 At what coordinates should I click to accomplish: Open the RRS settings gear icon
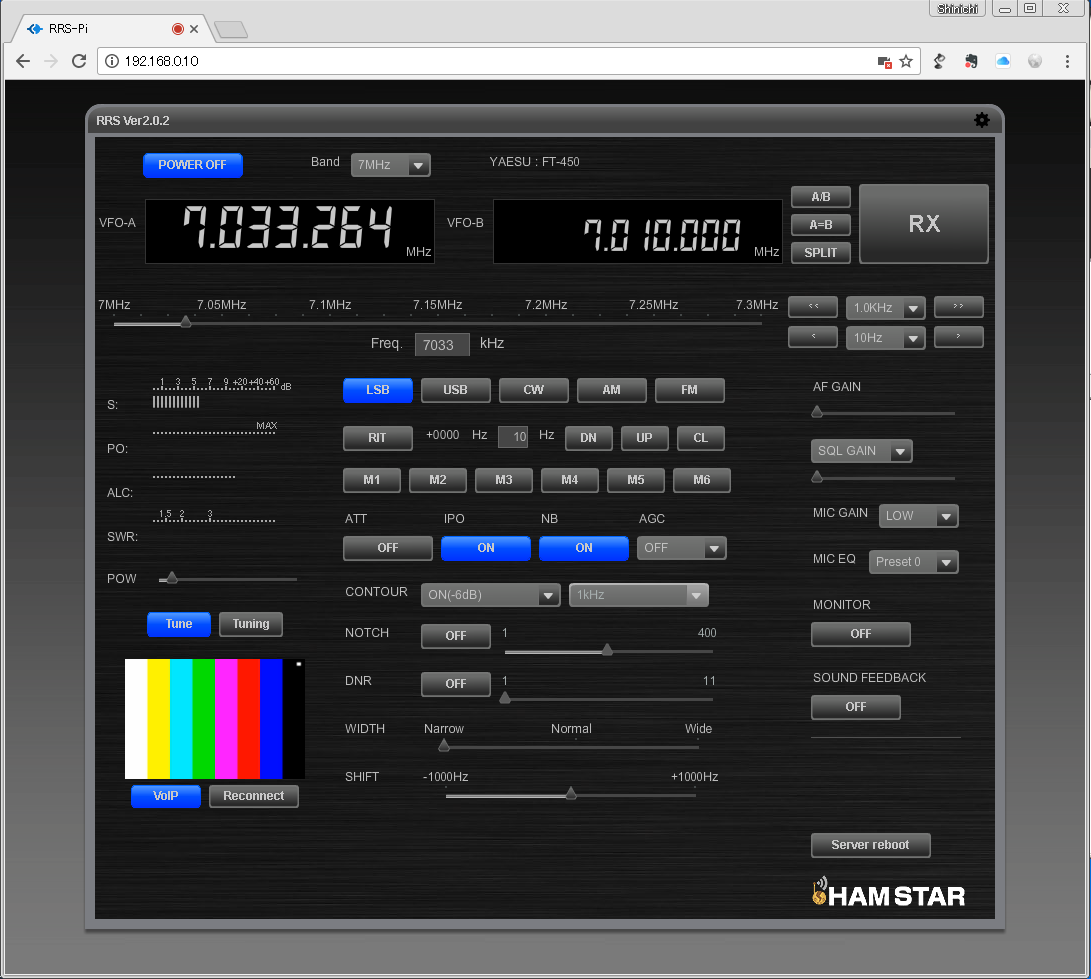click(981, 120)
